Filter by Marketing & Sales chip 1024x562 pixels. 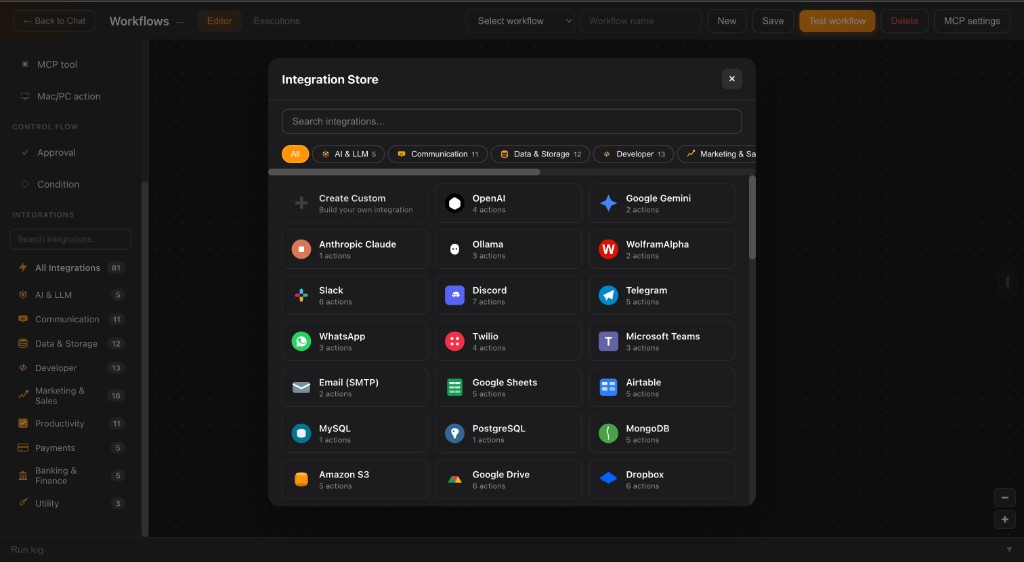(x=717, y=154)
